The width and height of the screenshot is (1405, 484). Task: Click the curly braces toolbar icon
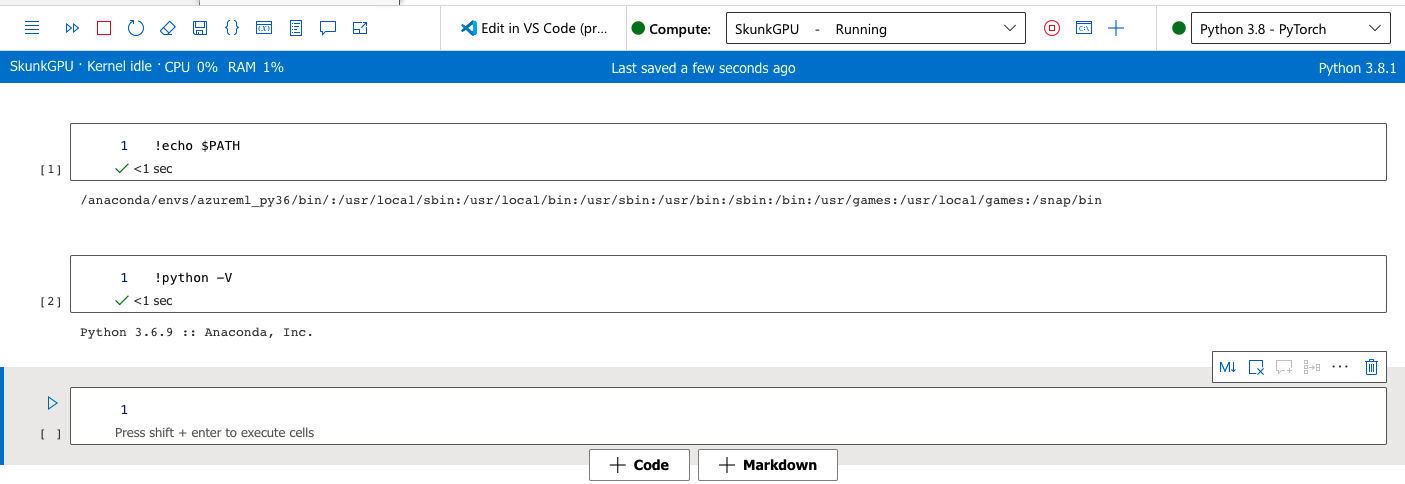click(x=232, y=29)
